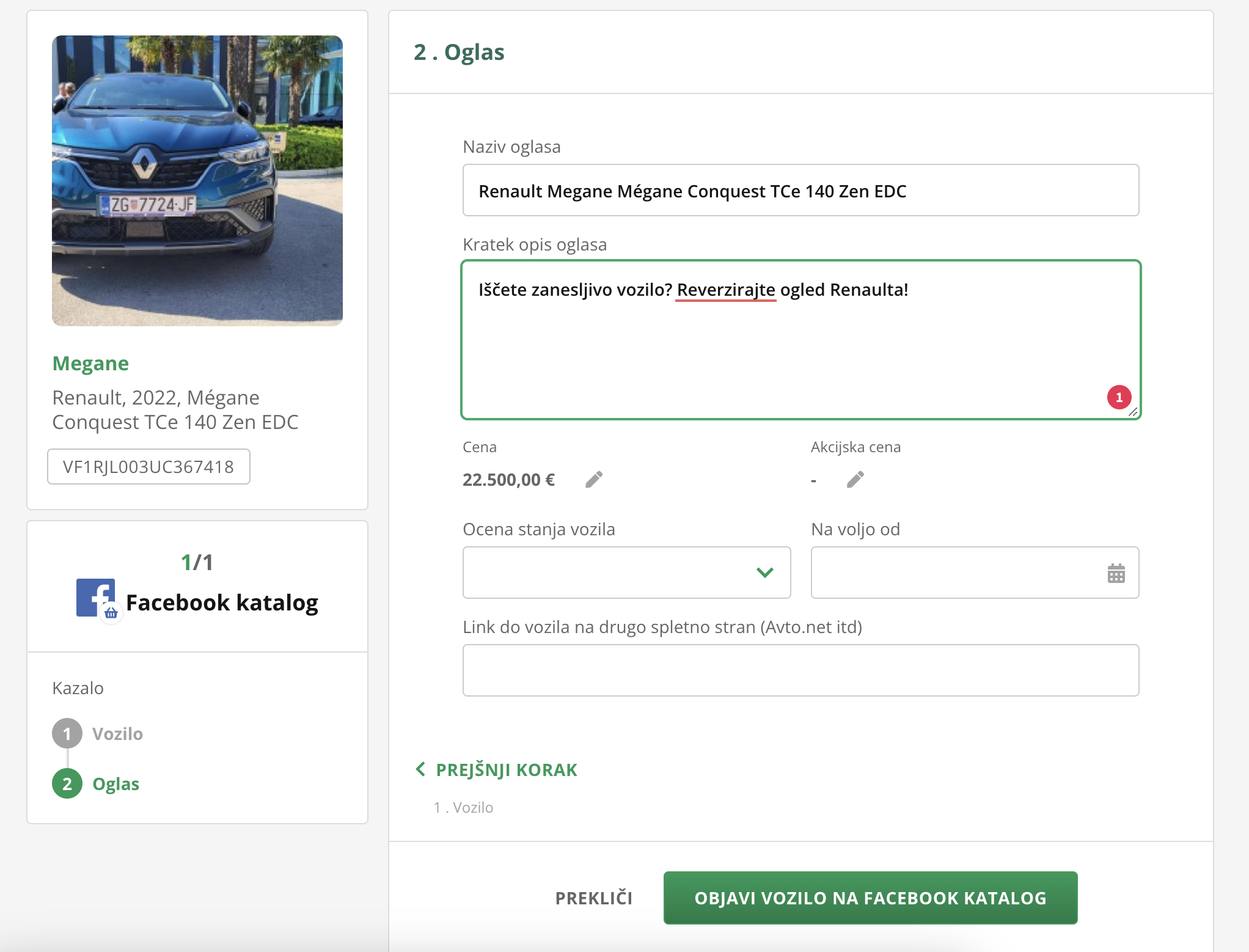Click into Kratek opis oglasa textarea
Image resolution: width=1249 pixels, height=952 pixels.
pyautogui.click(x=800, y=340)
